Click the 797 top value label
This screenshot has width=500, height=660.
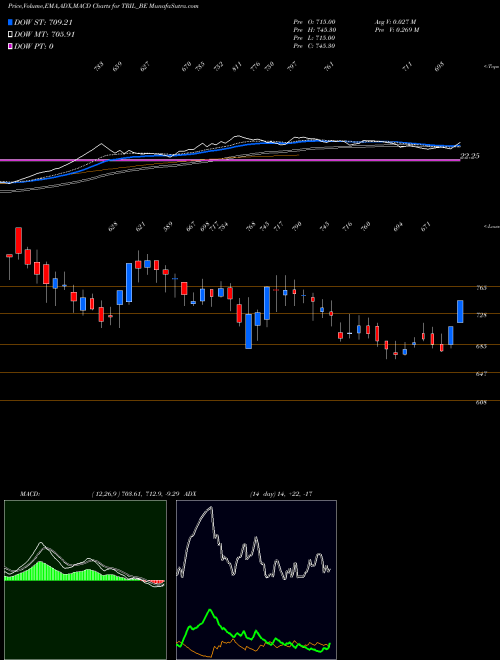292,67
